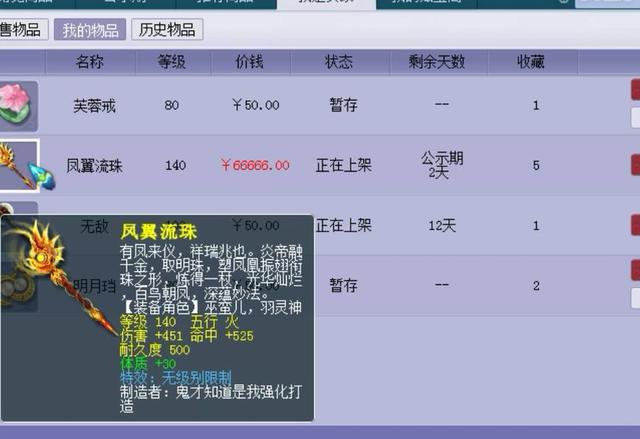Select the item name 明月珰
The height and width of the screenshot is (439, 640).
pyautogui.click(x=95, y=286)
